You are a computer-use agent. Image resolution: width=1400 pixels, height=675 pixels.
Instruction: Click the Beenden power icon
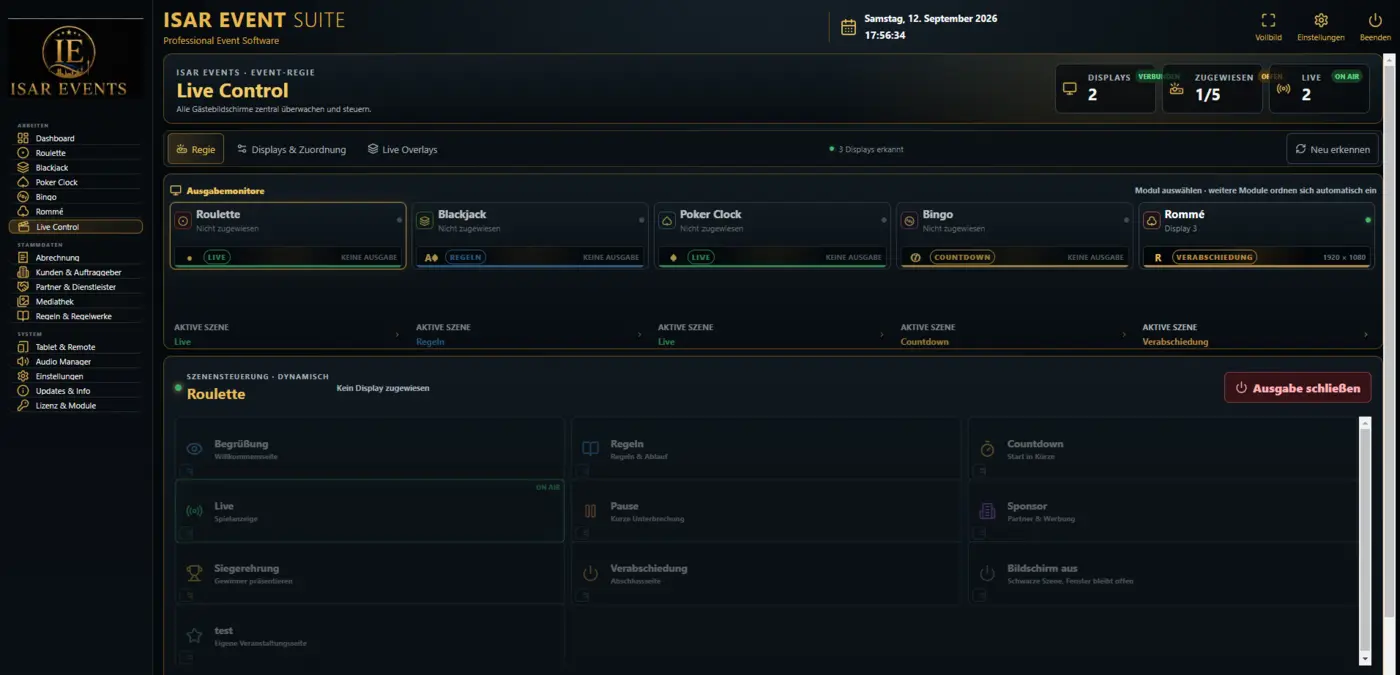coord(1375,20)
